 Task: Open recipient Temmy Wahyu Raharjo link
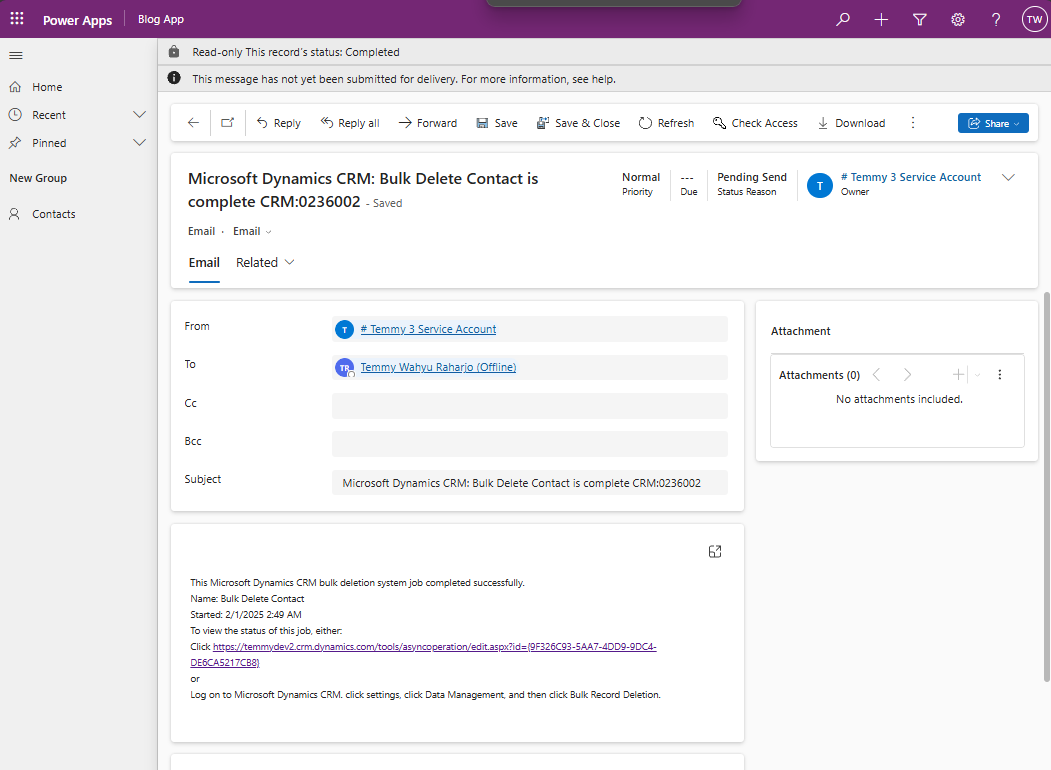[438, 367]
